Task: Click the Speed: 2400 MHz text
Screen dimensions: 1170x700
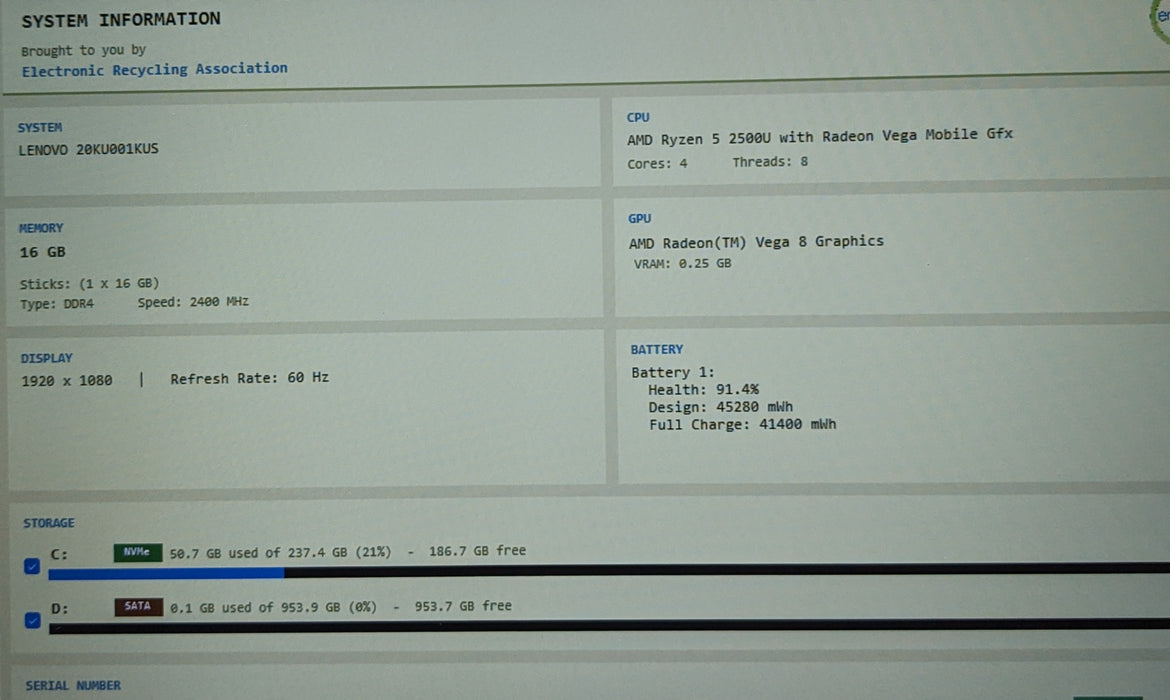Action: pos(193,302)
